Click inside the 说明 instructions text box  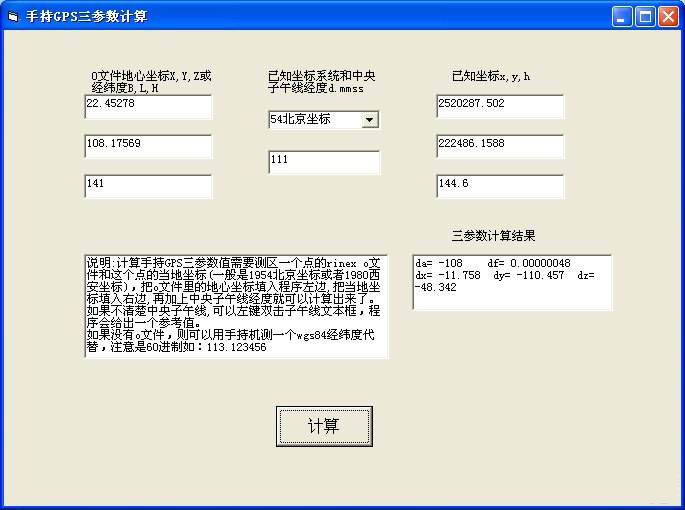coord(235,305)
